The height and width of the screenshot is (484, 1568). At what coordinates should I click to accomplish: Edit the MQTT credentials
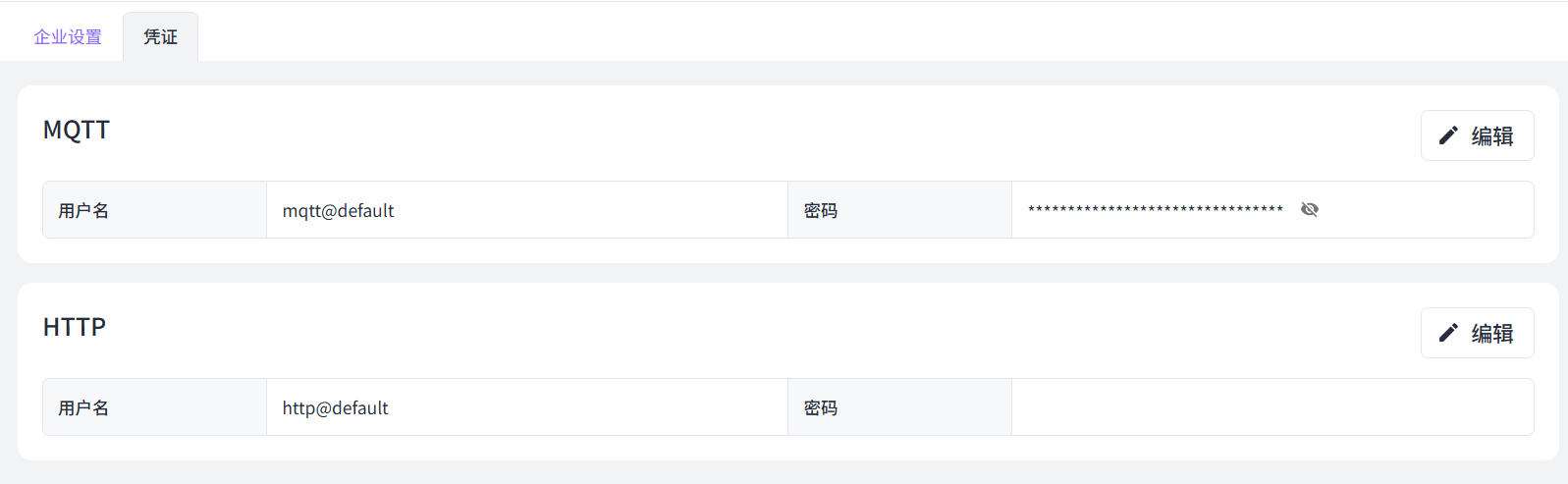[x=1477, y=135]
